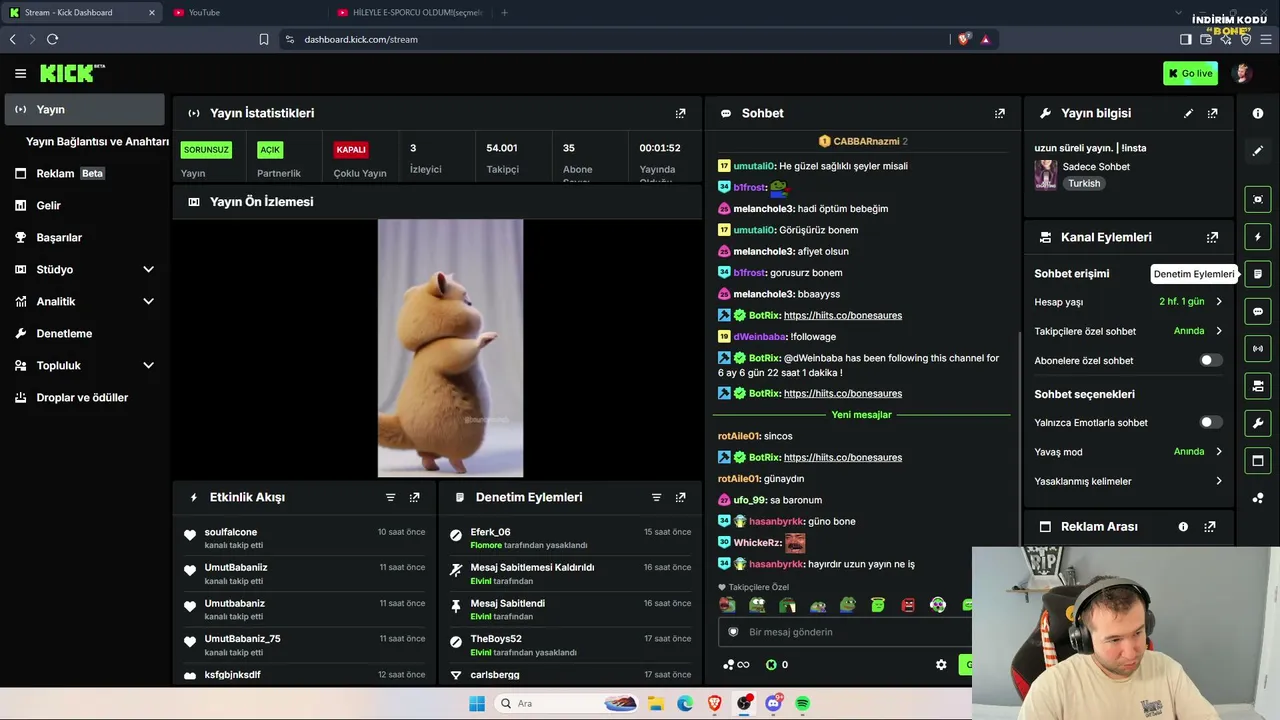Open Windows Start menu on the taskbar
1280x720 pixels.
(x=476, y=703)
